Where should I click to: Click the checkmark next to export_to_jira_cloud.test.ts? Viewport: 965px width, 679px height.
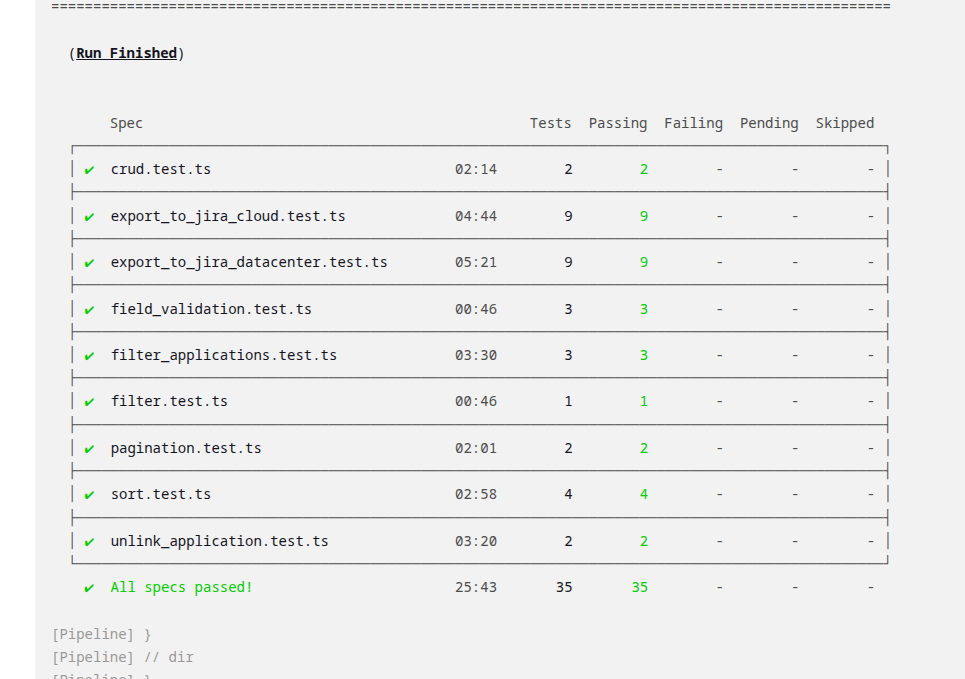tap(89, 217)
